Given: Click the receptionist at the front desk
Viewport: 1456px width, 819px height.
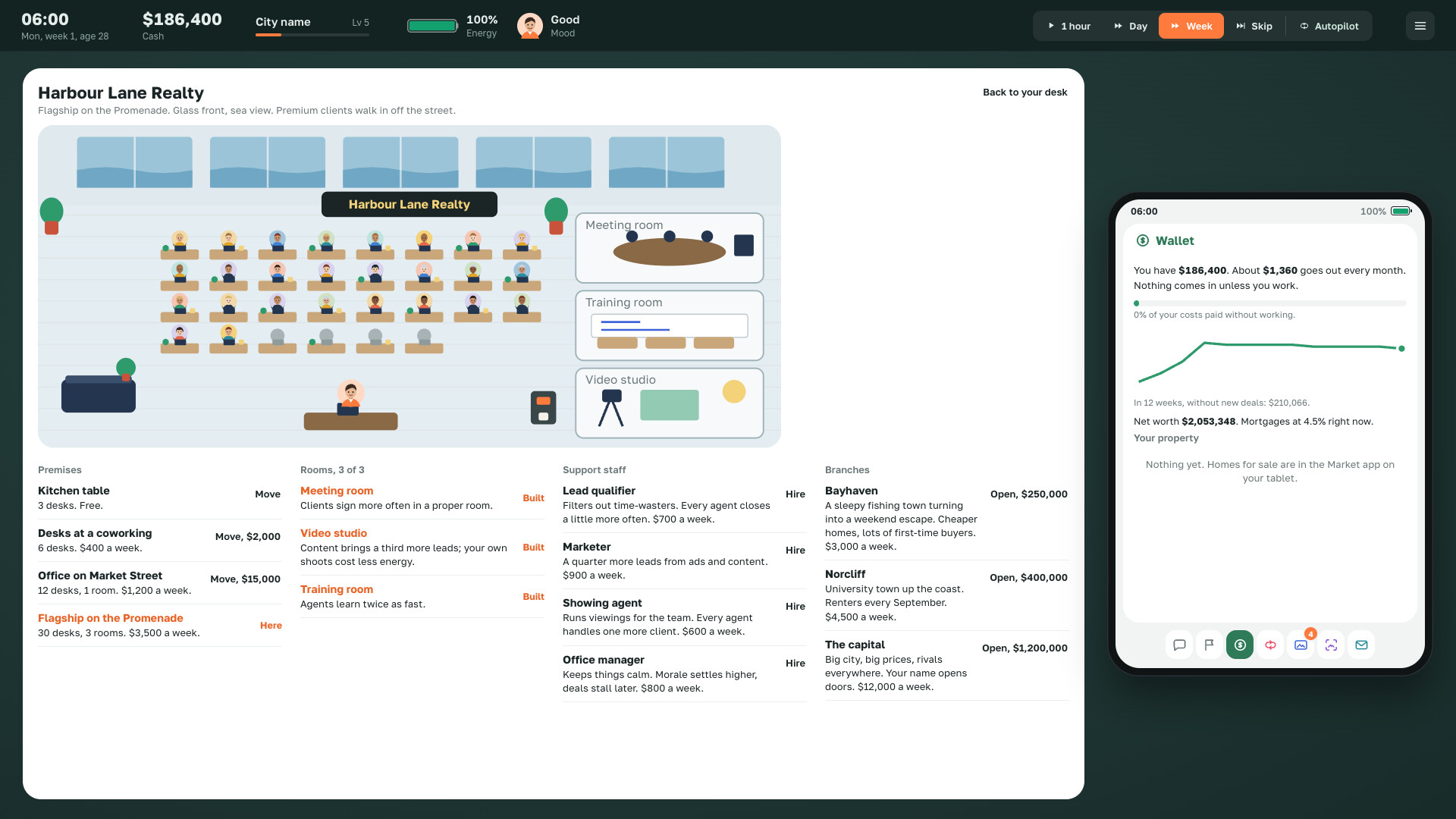Looking at the screenshot, I should [x=350, y=398].
